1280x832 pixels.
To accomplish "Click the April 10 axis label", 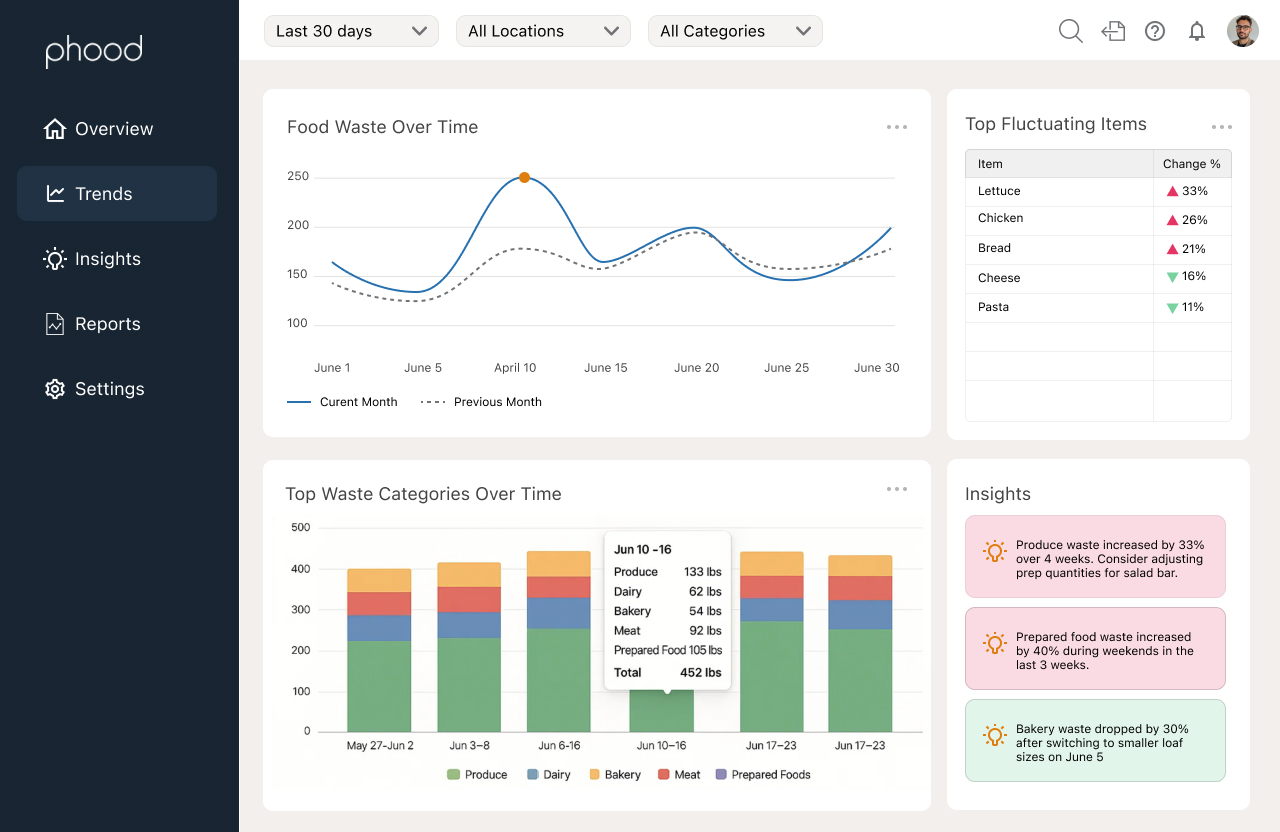I will point(515,368).
